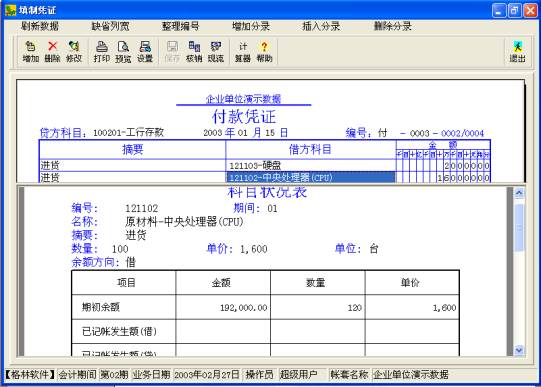Click unit price value 1,600

254,249
